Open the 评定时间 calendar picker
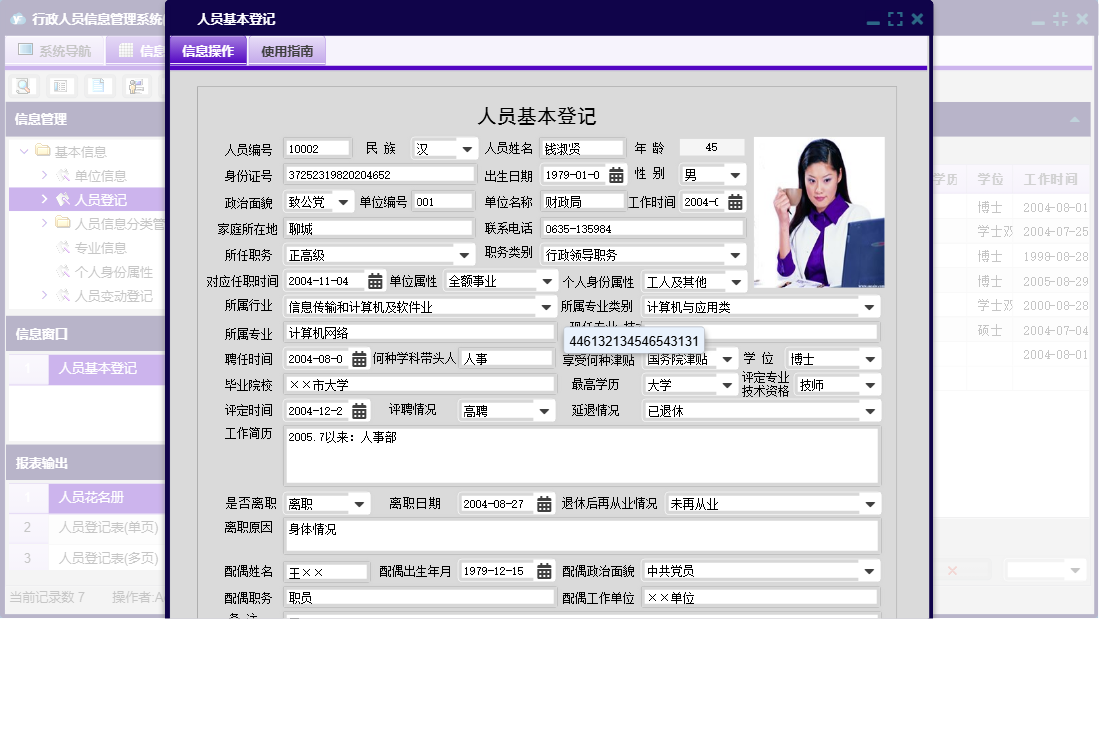This screenshot has width=1099, height=735. point(359,410)
